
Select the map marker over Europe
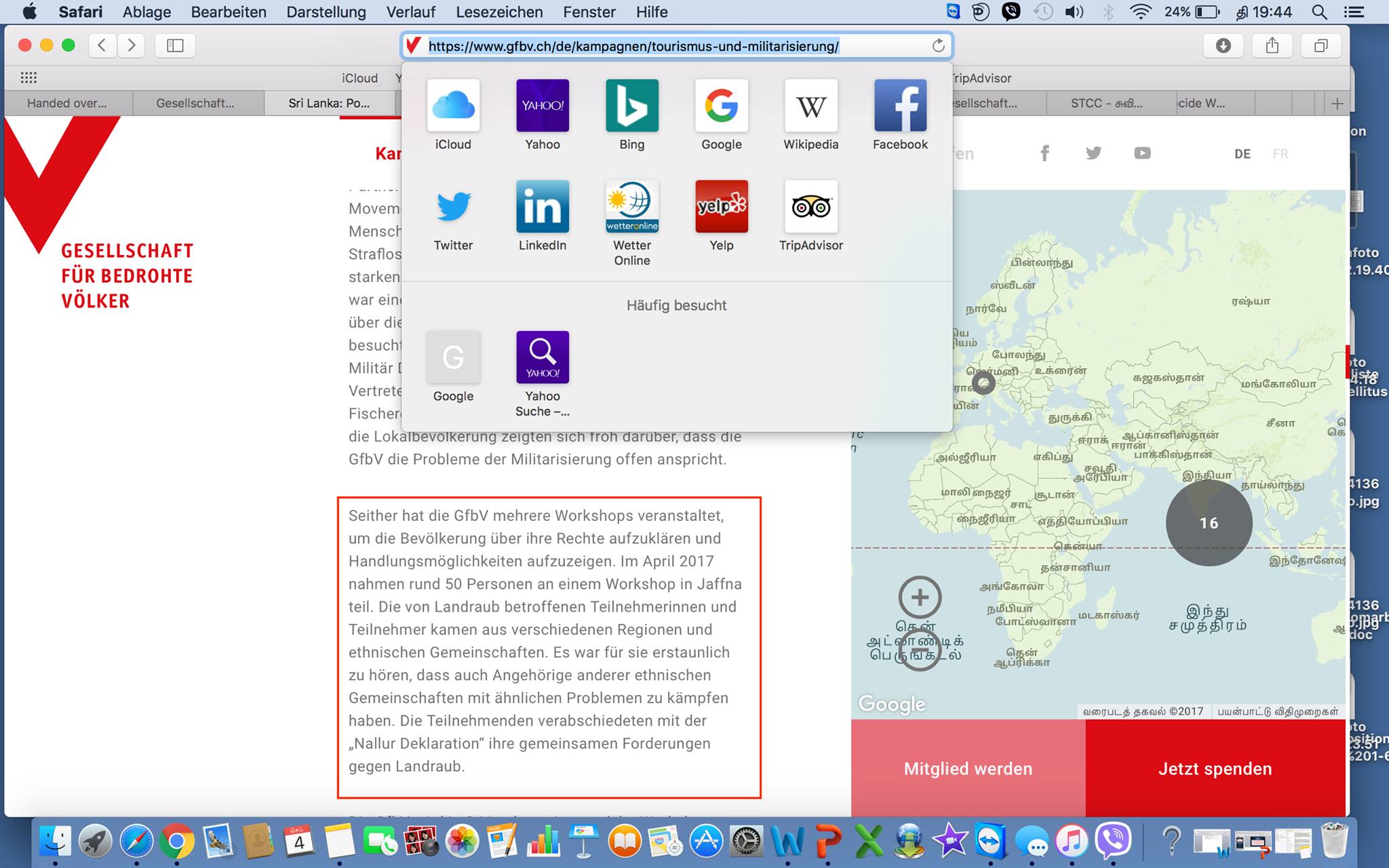point(983,383)
